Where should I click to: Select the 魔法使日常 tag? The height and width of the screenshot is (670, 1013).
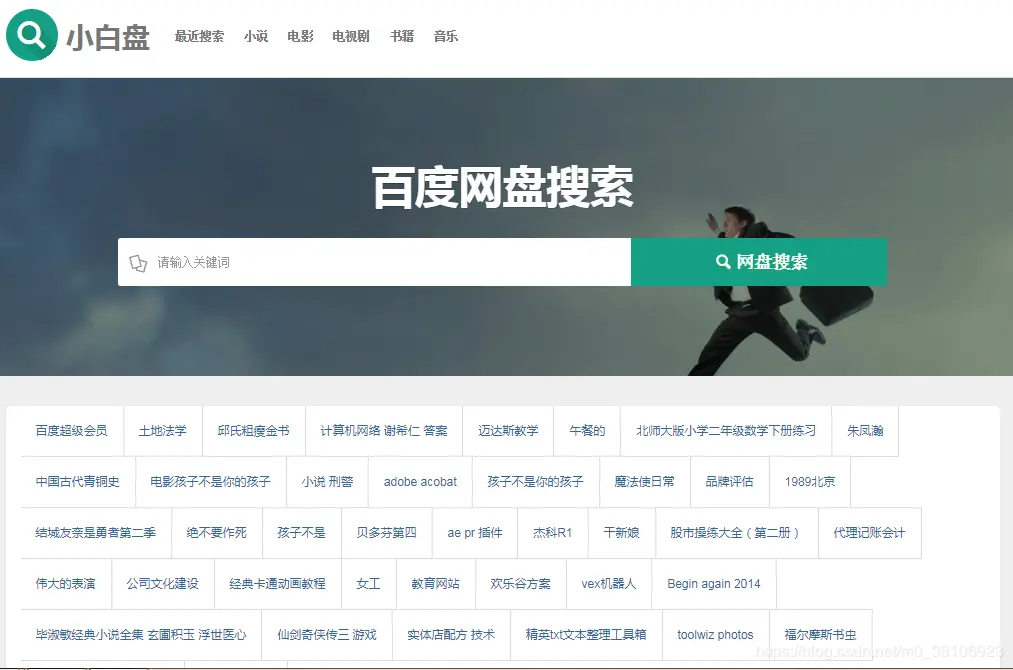coord(645,482)
